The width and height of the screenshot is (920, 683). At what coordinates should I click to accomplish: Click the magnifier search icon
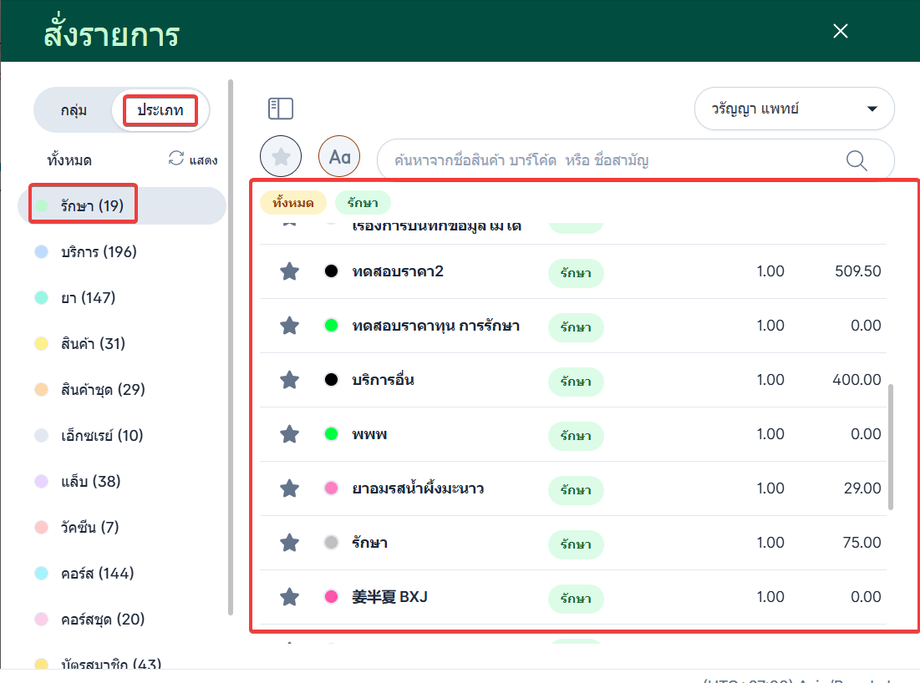857,160
